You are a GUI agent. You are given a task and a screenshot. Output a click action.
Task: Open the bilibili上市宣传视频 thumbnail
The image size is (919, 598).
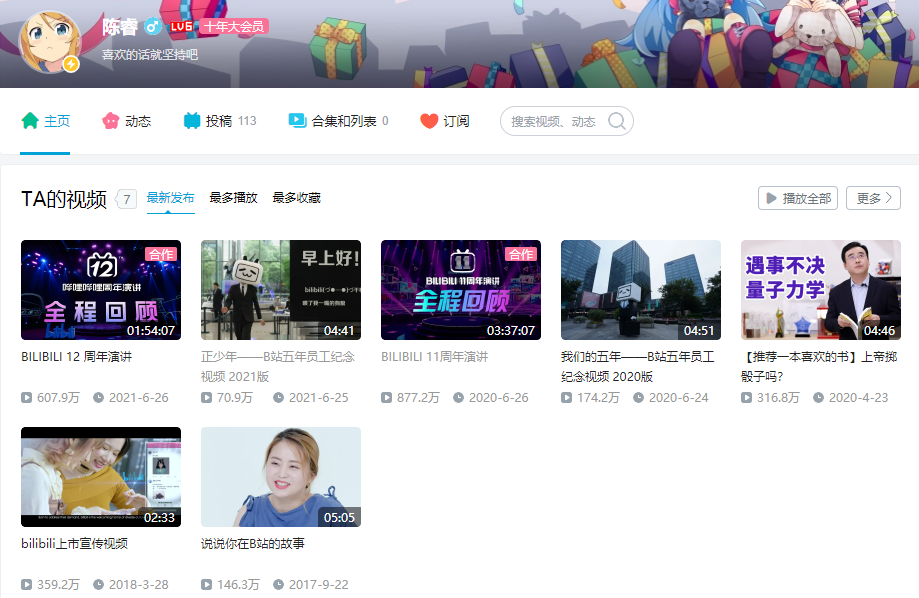(x=100, y=477)
